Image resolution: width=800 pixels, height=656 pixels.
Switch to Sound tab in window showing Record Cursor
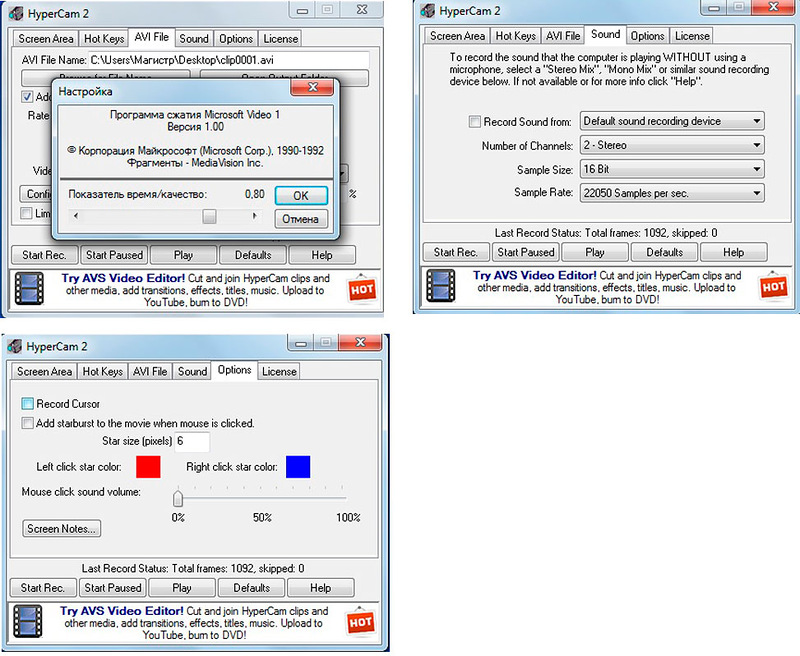192,371
